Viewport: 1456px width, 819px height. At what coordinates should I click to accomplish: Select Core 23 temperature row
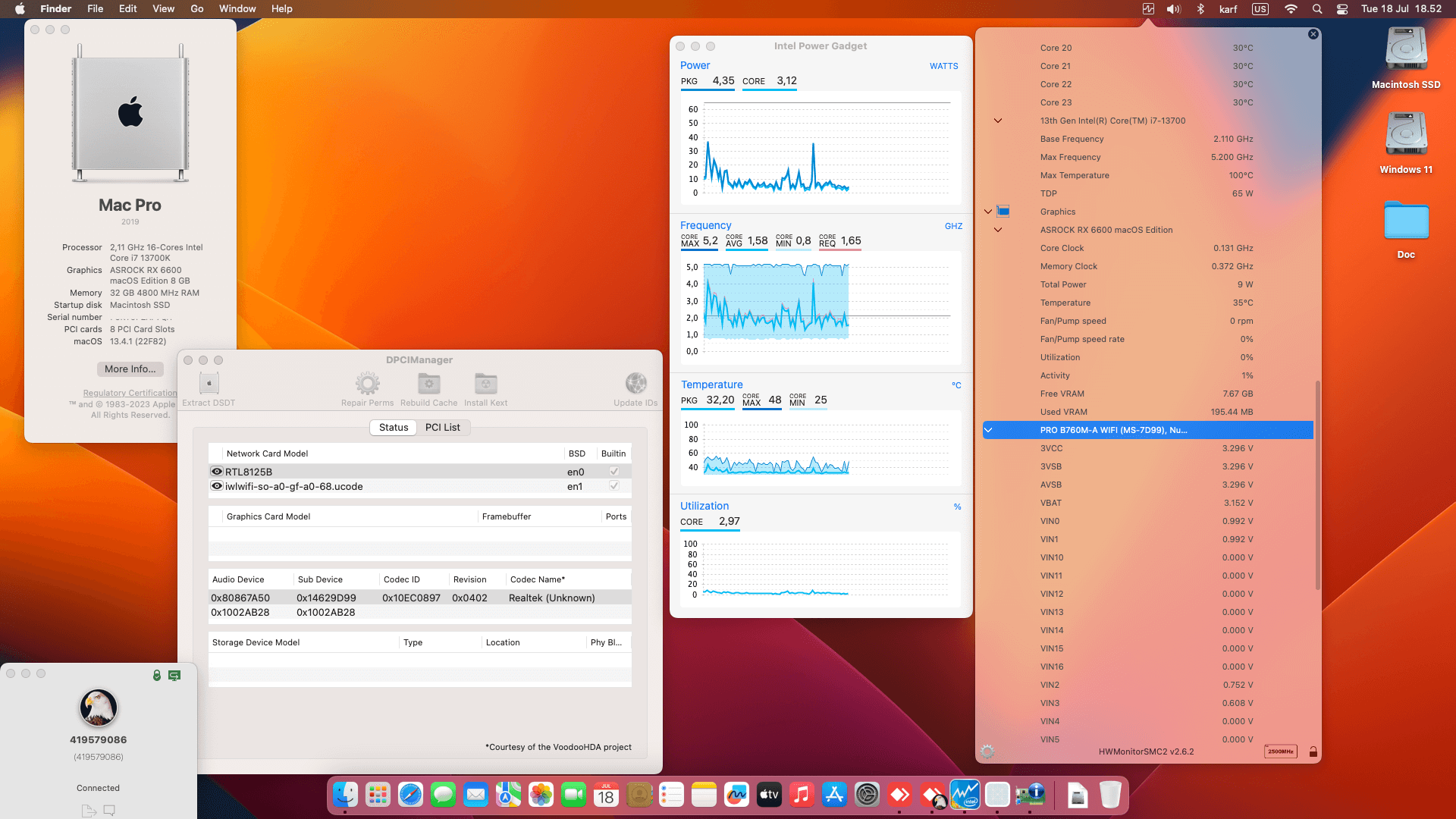tap(1148, 102)
